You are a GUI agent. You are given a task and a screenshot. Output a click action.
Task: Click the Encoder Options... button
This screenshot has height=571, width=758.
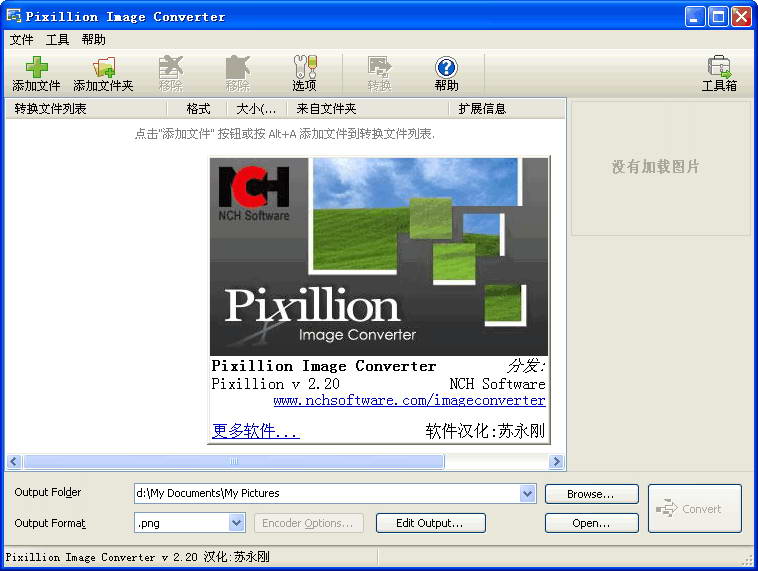coord(308,523)
